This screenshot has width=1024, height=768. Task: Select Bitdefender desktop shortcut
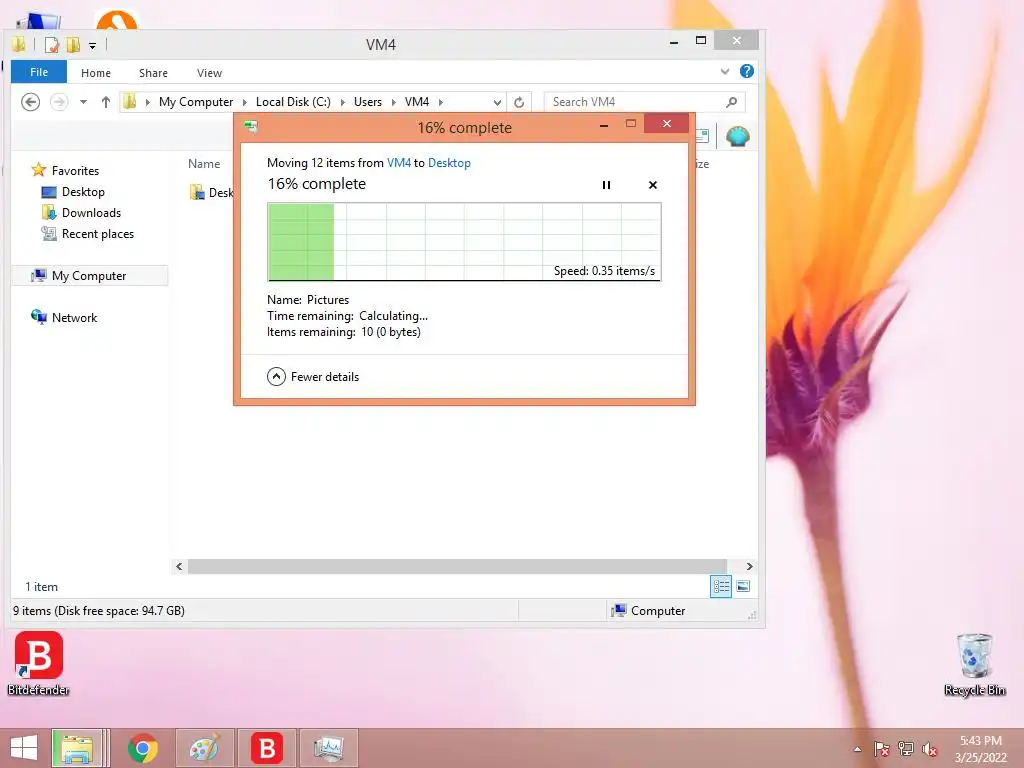(x=39, y=664)
